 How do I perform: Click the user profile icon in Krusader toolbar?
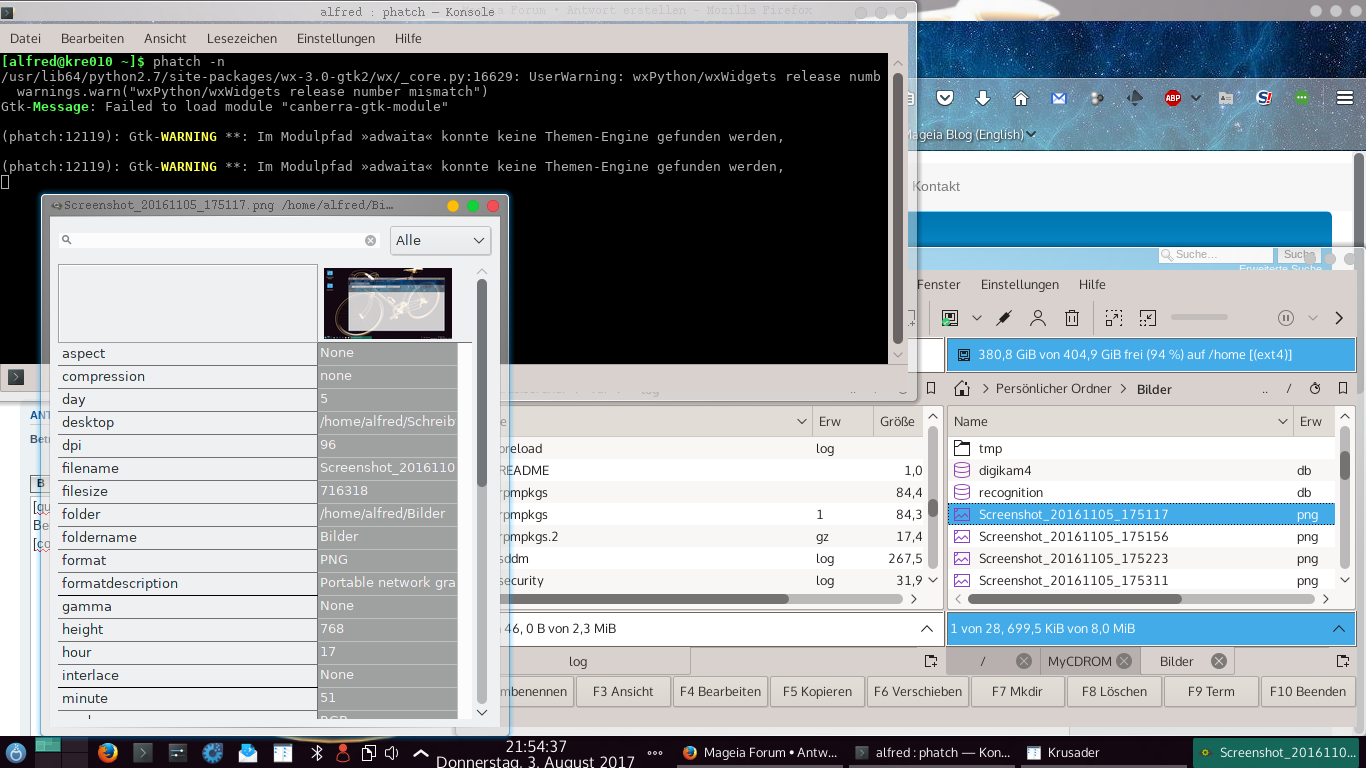(1038, 318)
